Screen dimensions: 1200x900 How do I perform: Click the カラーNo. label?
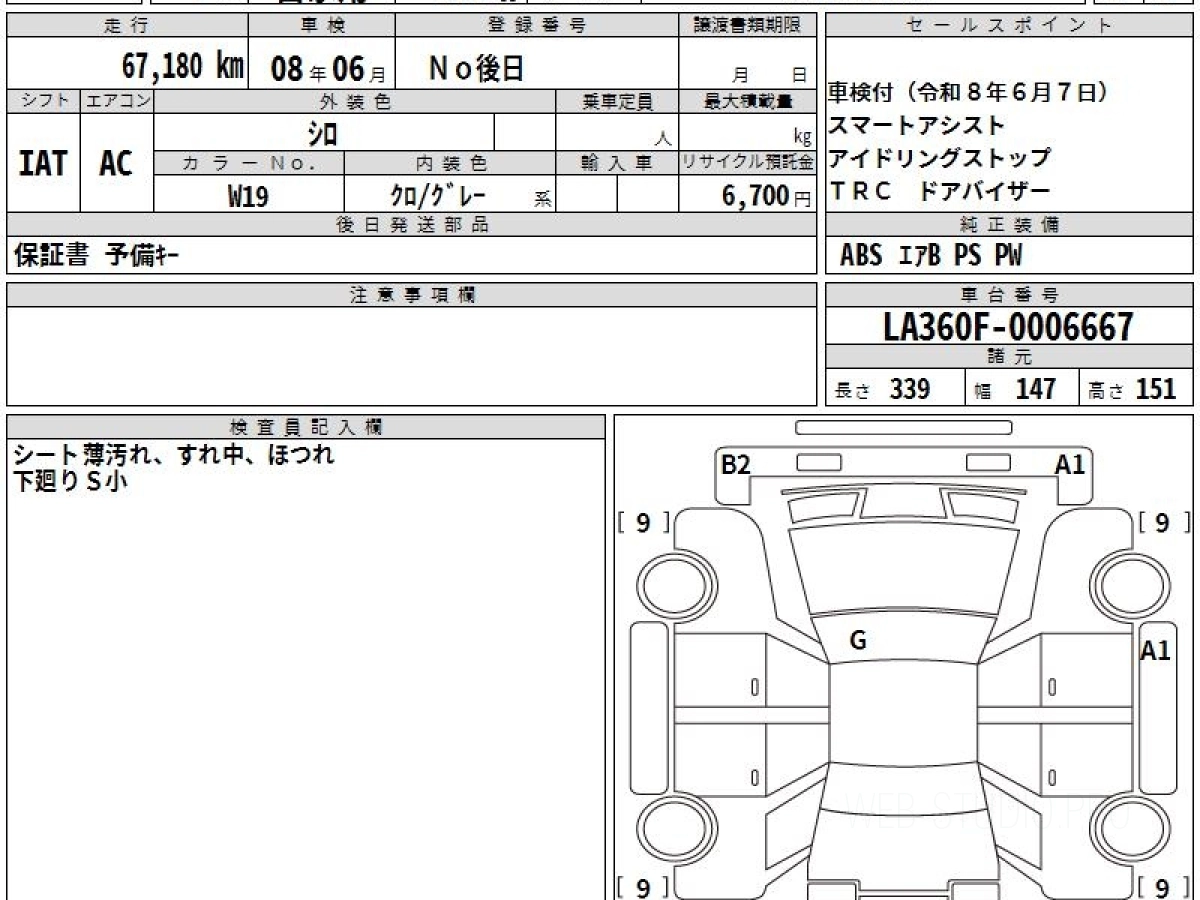249,163
